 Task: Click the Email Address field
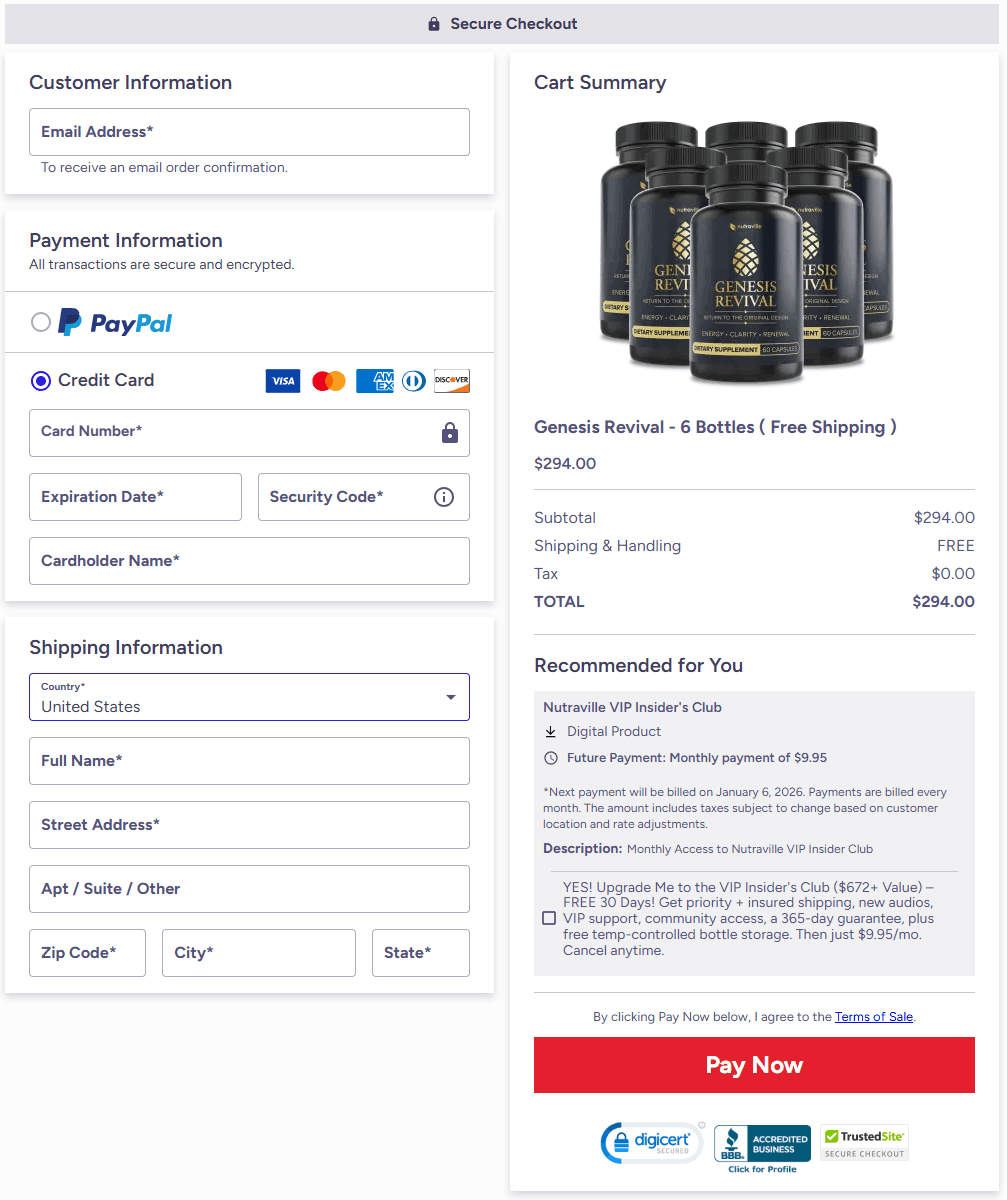point(249,132)
